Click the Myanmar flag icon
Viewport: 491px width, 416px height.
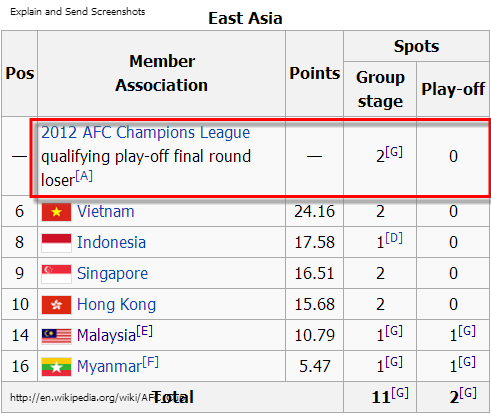56,367
